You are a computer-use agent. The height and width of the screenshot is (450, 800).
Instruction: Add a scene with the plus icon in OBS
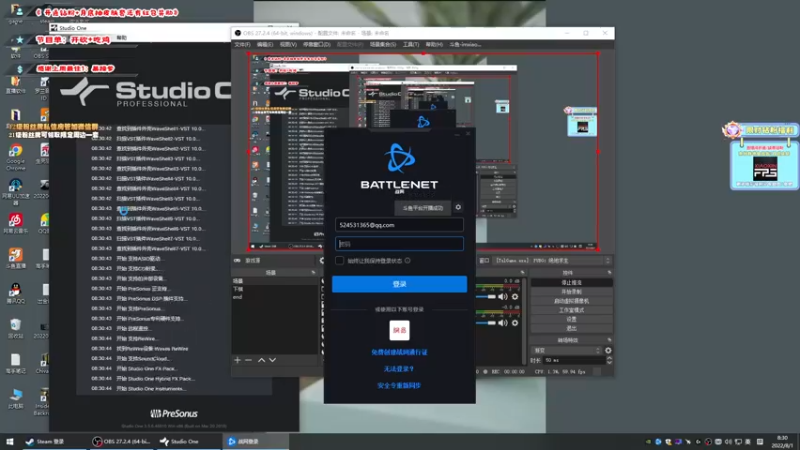[x=237, y=360]
